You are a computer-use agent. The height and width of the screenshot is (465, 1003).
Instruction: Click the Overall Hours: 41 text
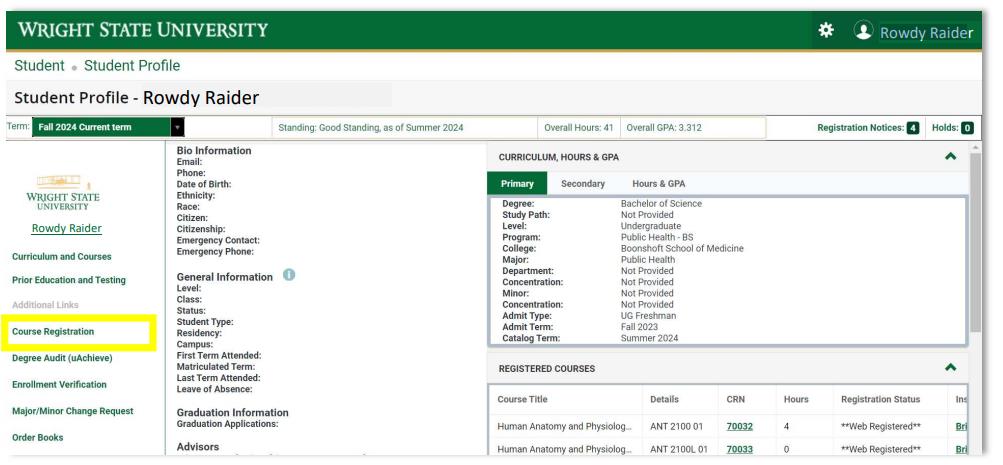click(578, 127)
